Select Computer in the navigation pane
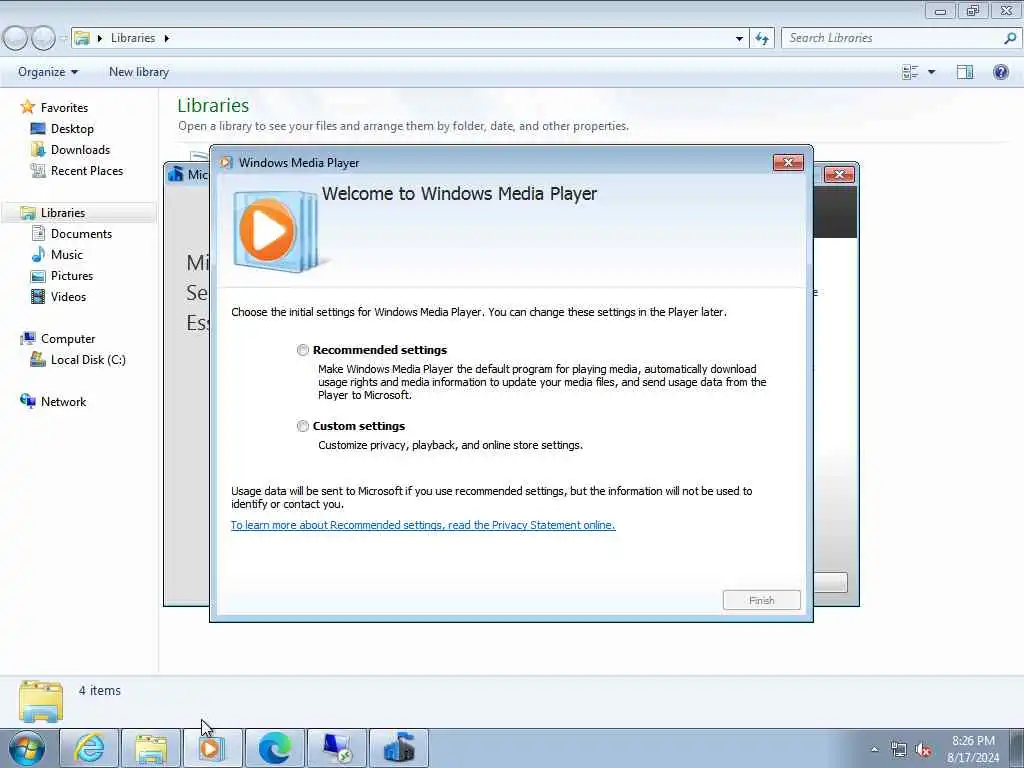 (x=68, y=339)
